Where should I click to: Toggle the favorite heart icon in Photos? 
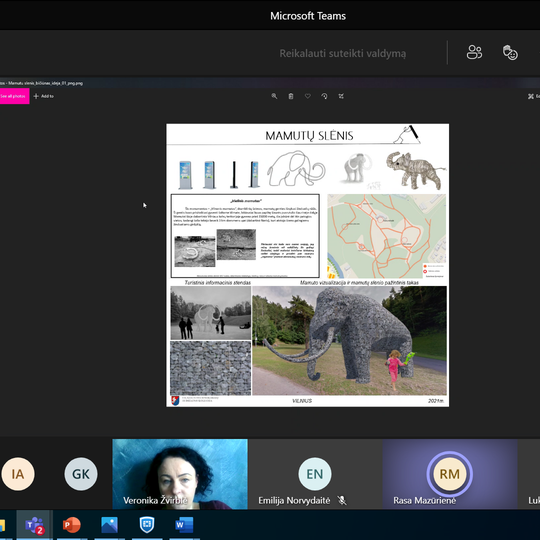[308, 96]
